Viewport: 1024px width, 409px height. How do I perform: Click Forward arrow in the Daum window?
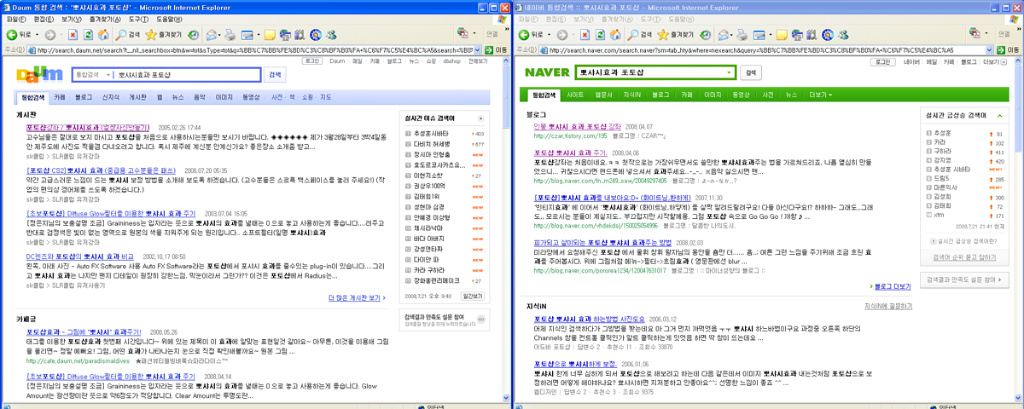[x=50, y=35]
